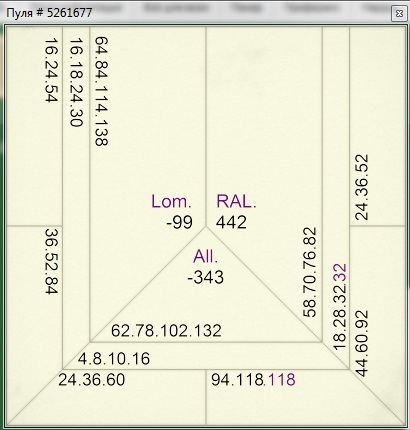This screenshot has height=430, width=410.
Task: Click the window title Пуля # 5261677
Action: pos(49,13)
